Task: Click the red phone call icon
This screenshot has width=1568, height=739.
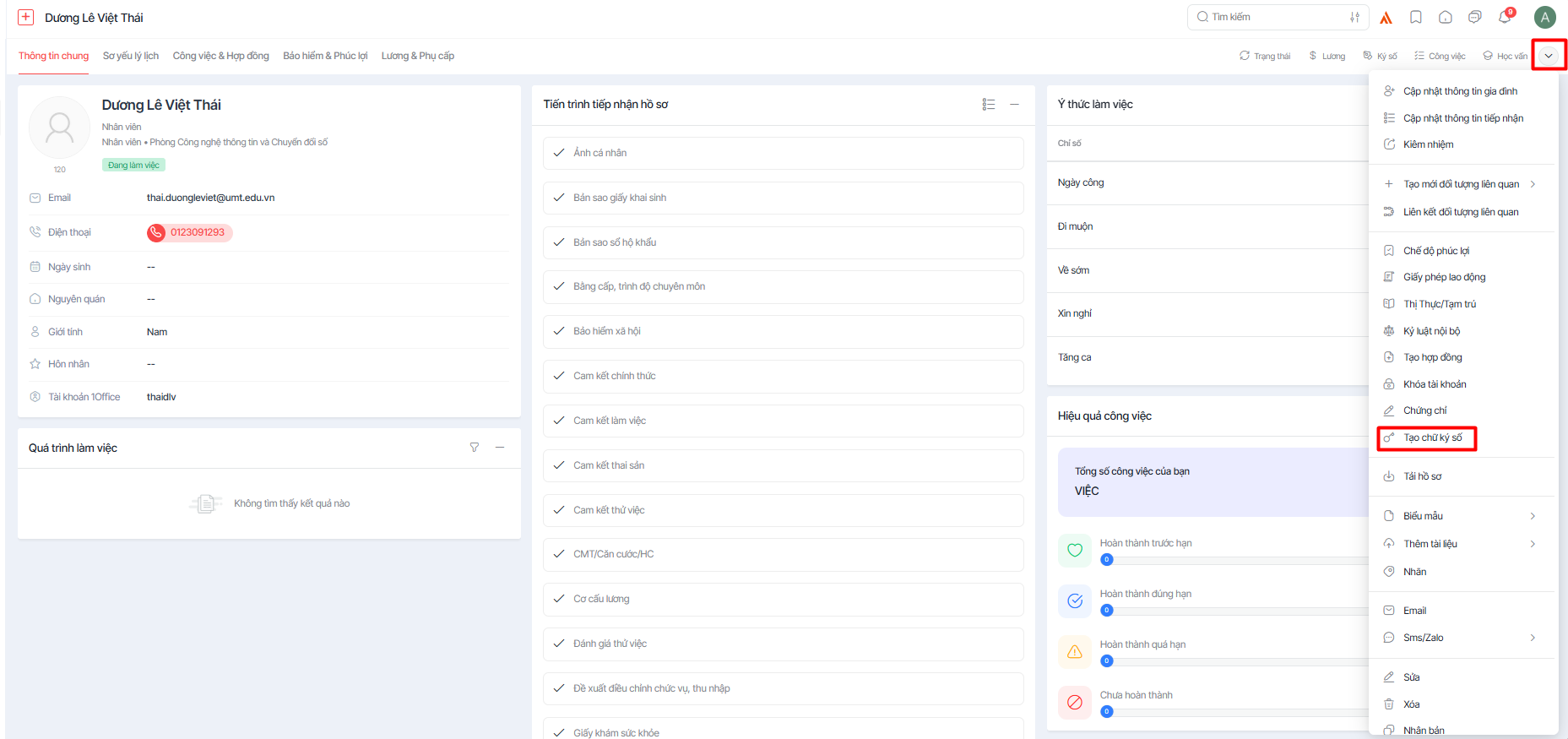Action: [156, 233]
